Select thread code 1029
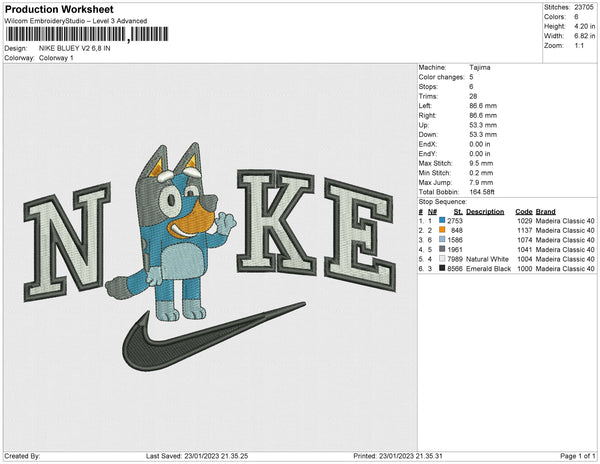600x464 pixels. tap(525, 221)
